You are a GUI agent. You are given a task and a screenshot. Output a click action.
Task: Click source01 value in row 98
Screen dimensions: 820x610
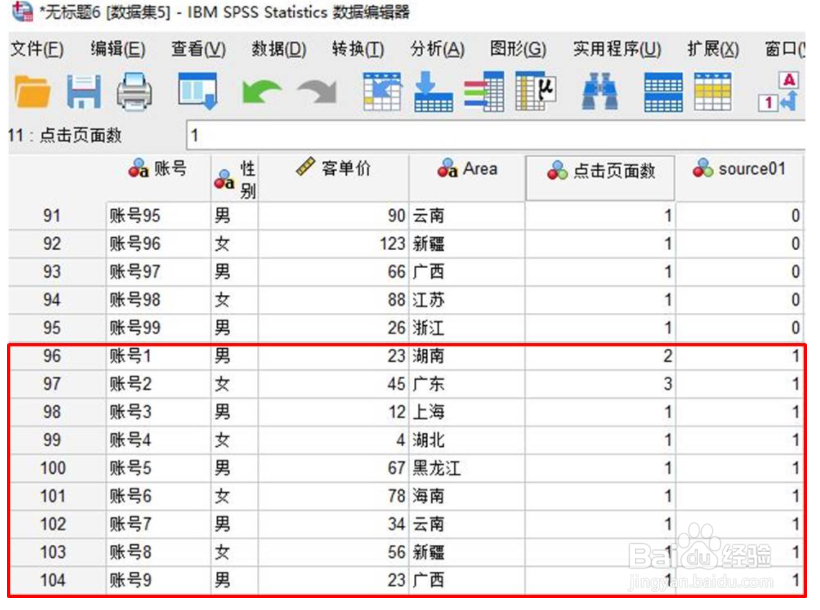click(739, 412)
